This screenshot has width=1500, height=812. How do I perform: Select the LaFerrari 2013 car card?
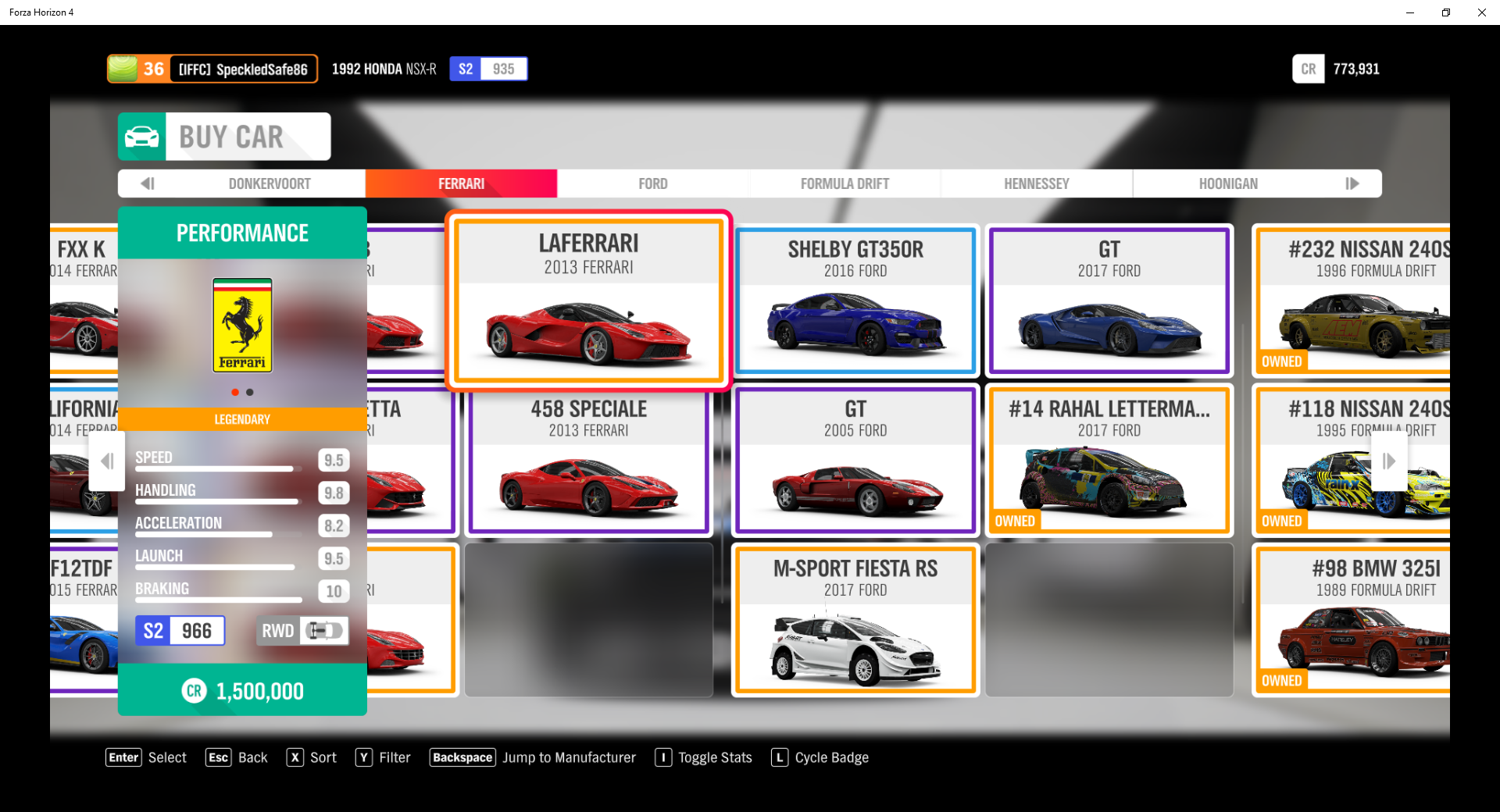click(588, 301)
